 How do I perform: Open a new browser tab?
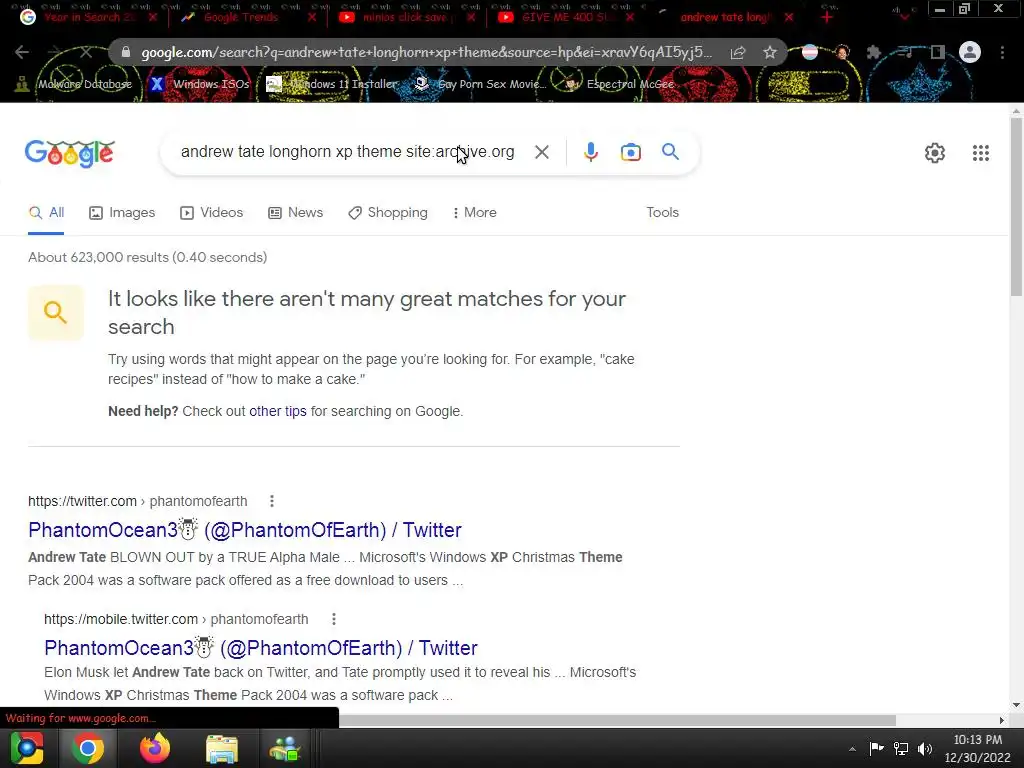[x=827, y=17]
